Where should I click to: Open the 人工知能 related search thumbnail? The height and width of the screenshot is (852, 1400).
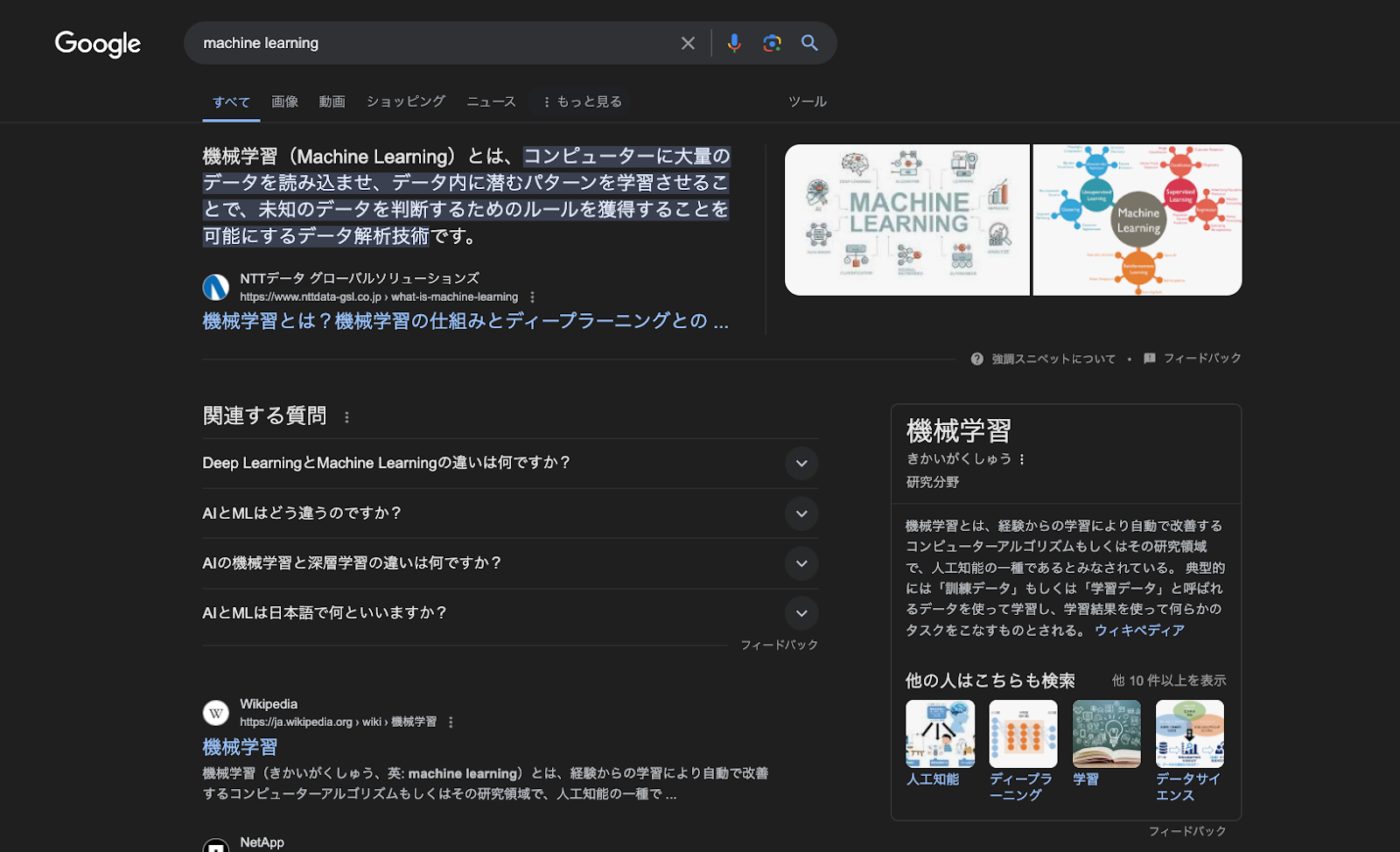[940, 734]
